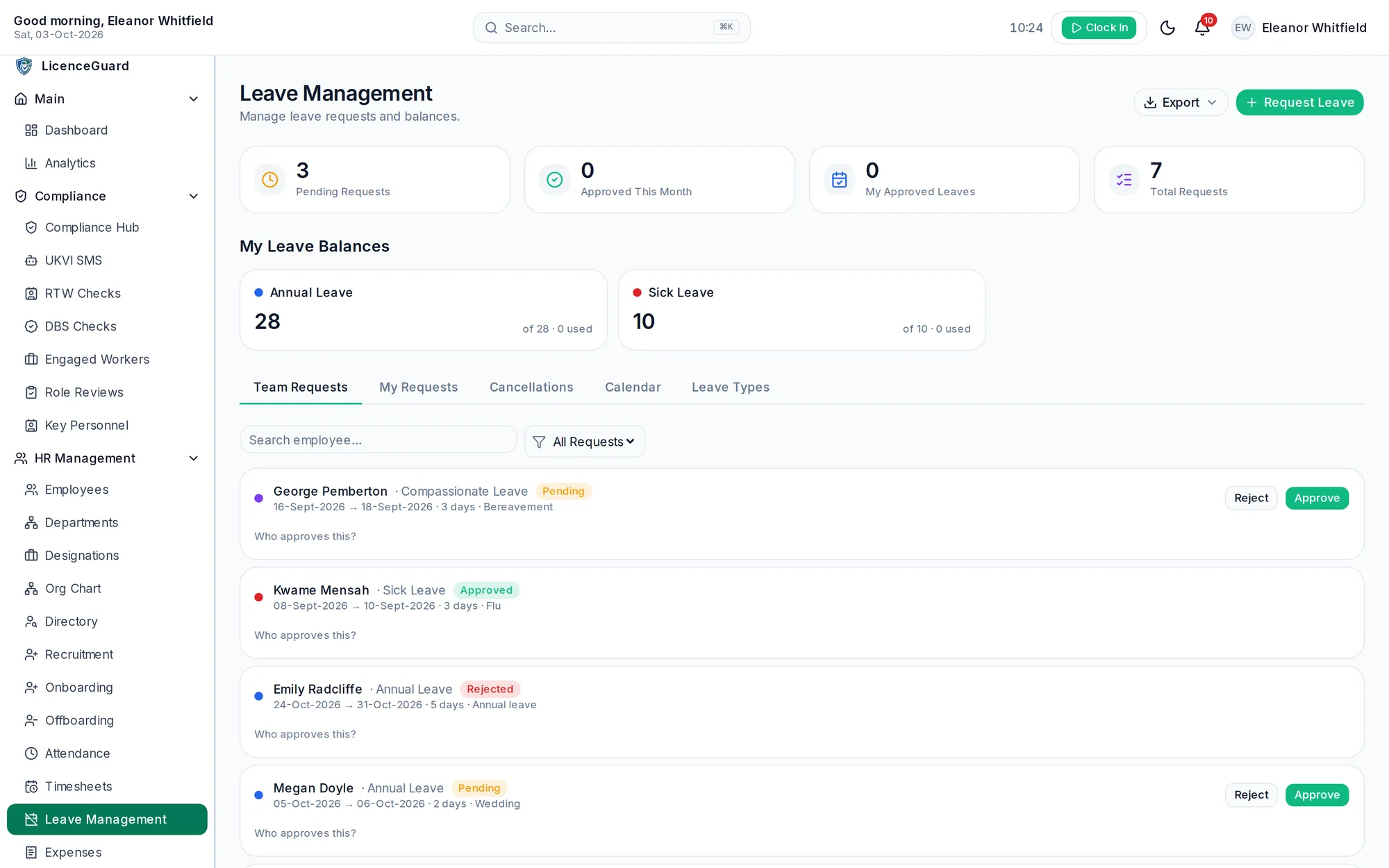Open Engaged Workers sidebar item
The height and width of the screenshot is (868, 1389).
point(107,360)
